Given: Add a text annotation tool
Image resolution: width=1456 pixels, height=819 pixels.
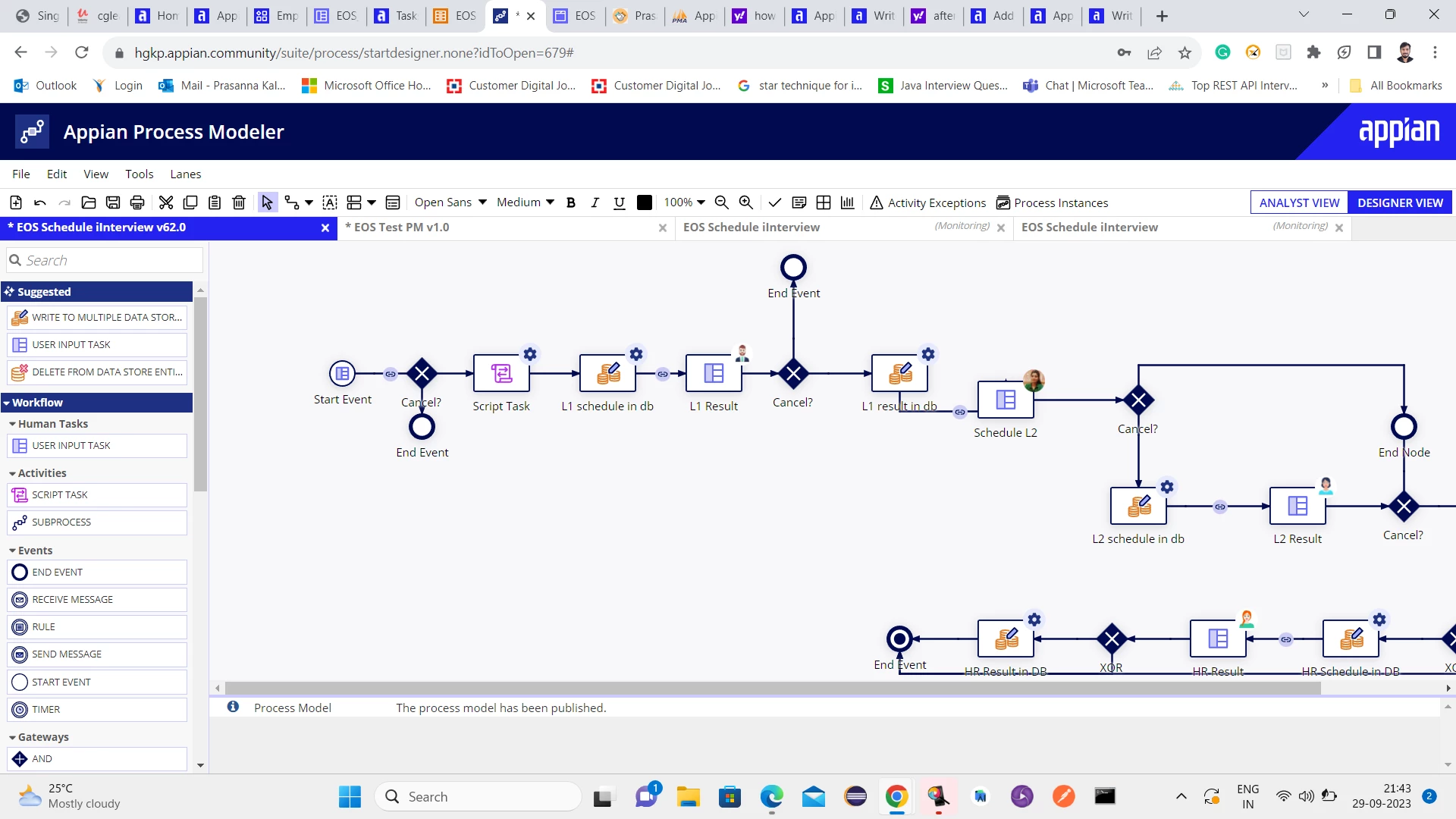Looking at the screenshot, I should 330,202.
